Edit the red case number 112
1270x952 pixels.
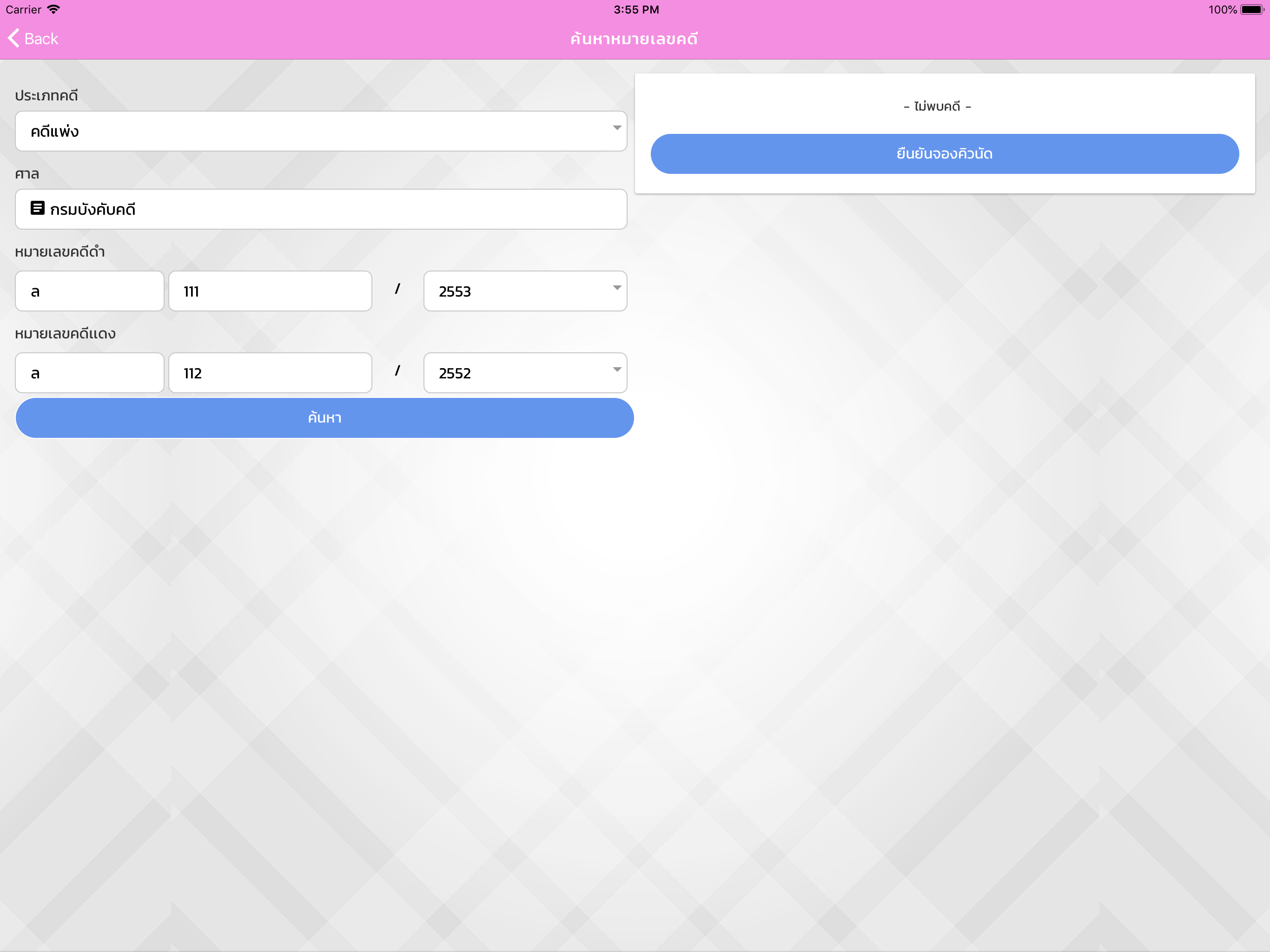271,373
